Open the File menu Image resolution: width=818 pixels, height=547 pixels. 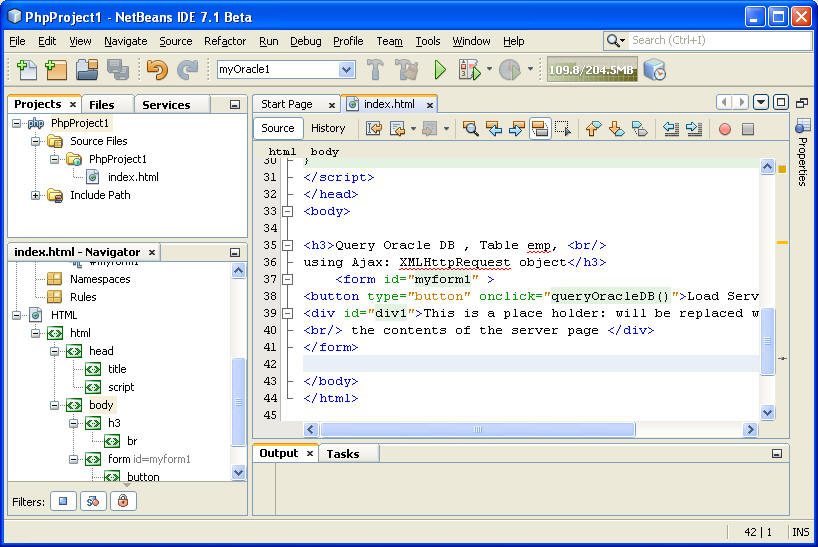17,41
